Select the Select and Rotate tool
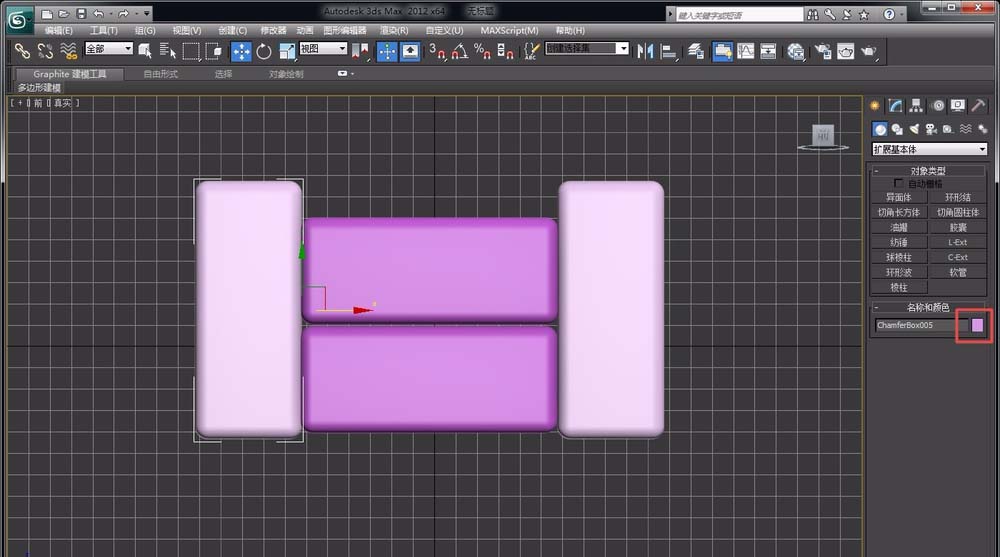Screen dimensions: 1000x557 pos(264,51)
